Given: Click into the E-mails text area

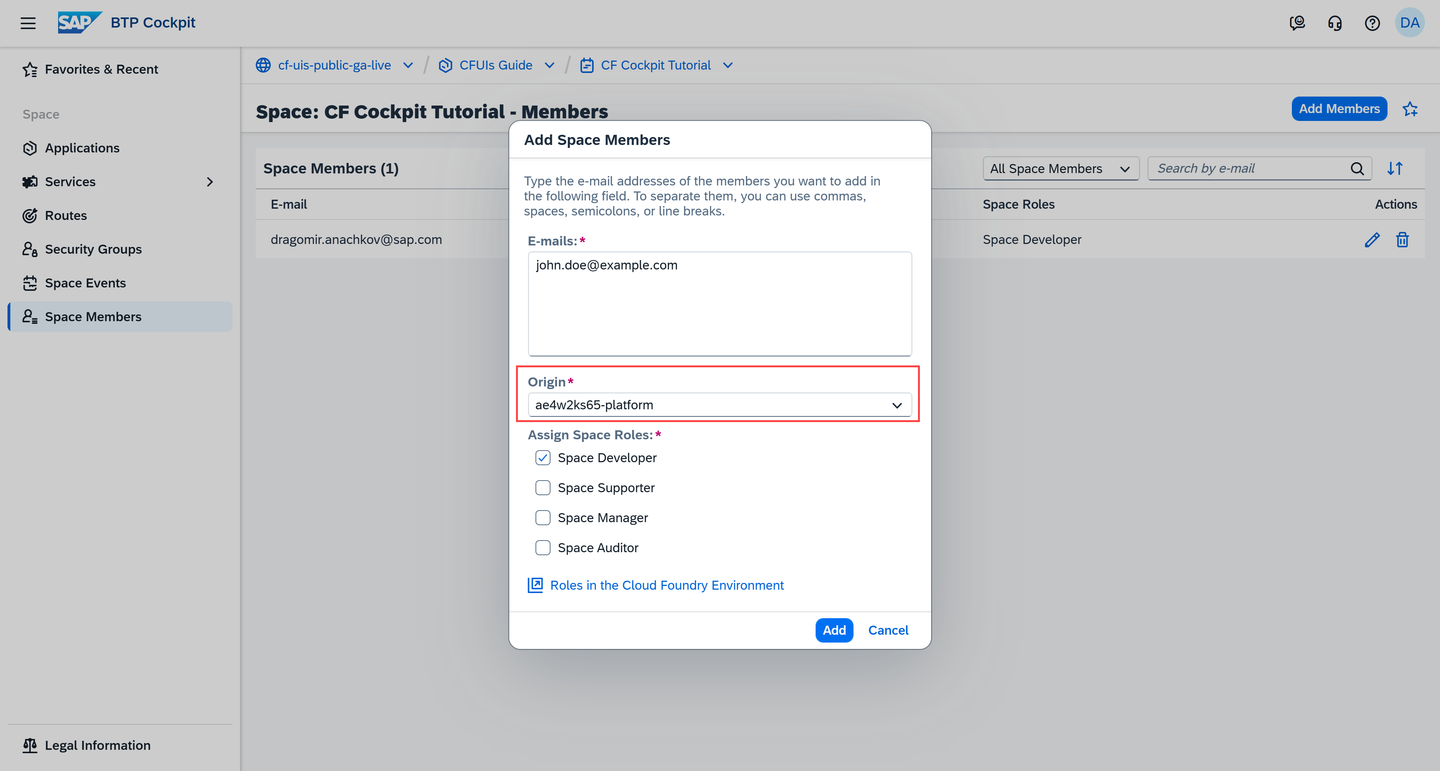Looking at the screenshot, I should [x=720, y=304].
